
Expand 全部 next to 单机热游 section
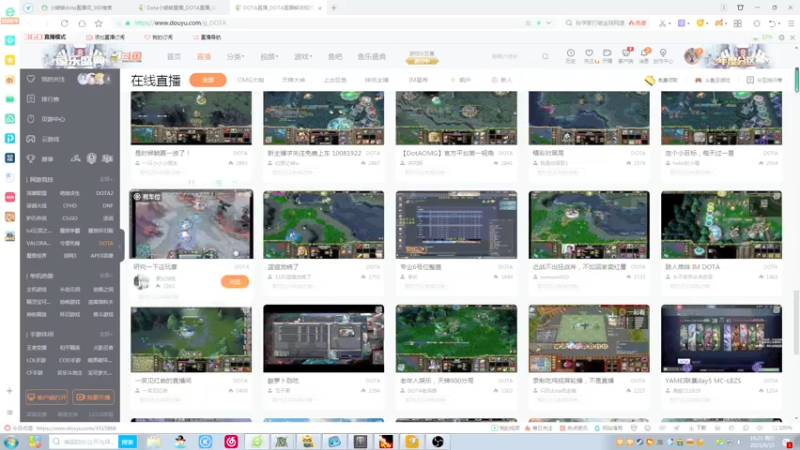tap(106, 276)
